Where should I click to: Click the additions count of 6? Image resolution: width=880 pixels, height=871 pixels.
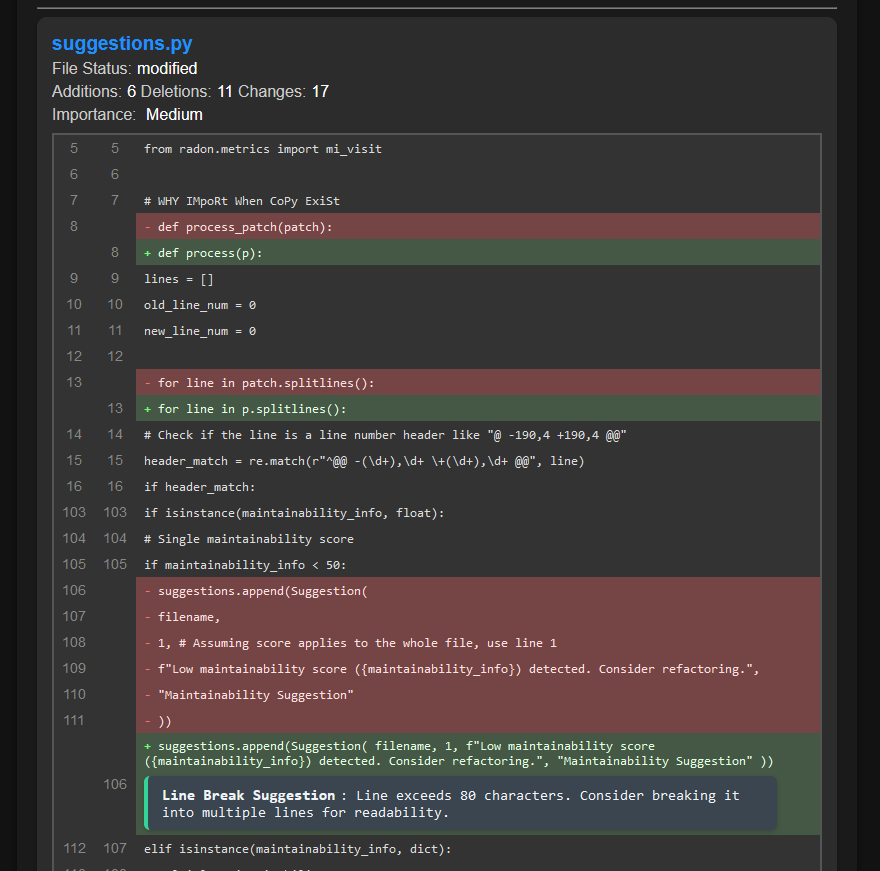(x=132, y=92)
